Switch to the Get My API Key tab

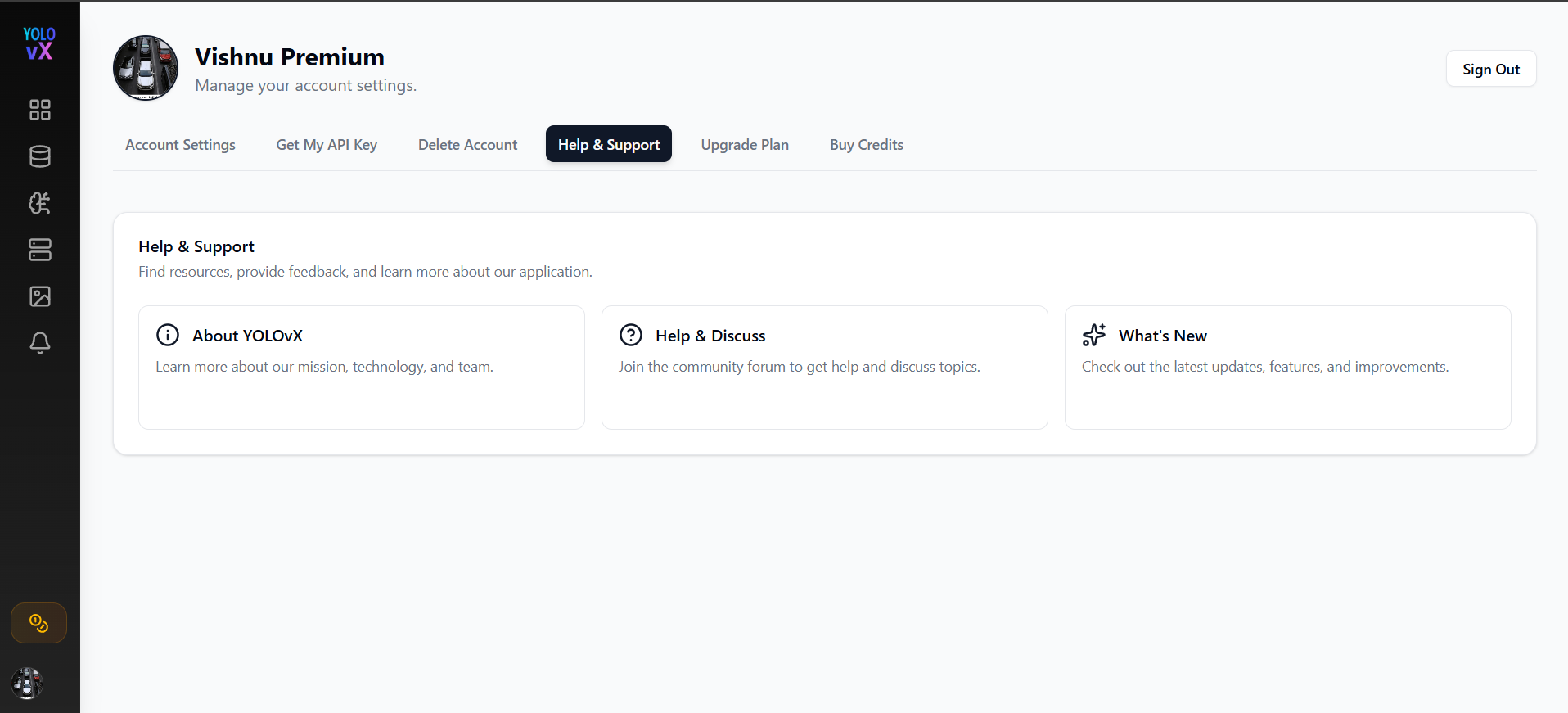tap(327, 145)
